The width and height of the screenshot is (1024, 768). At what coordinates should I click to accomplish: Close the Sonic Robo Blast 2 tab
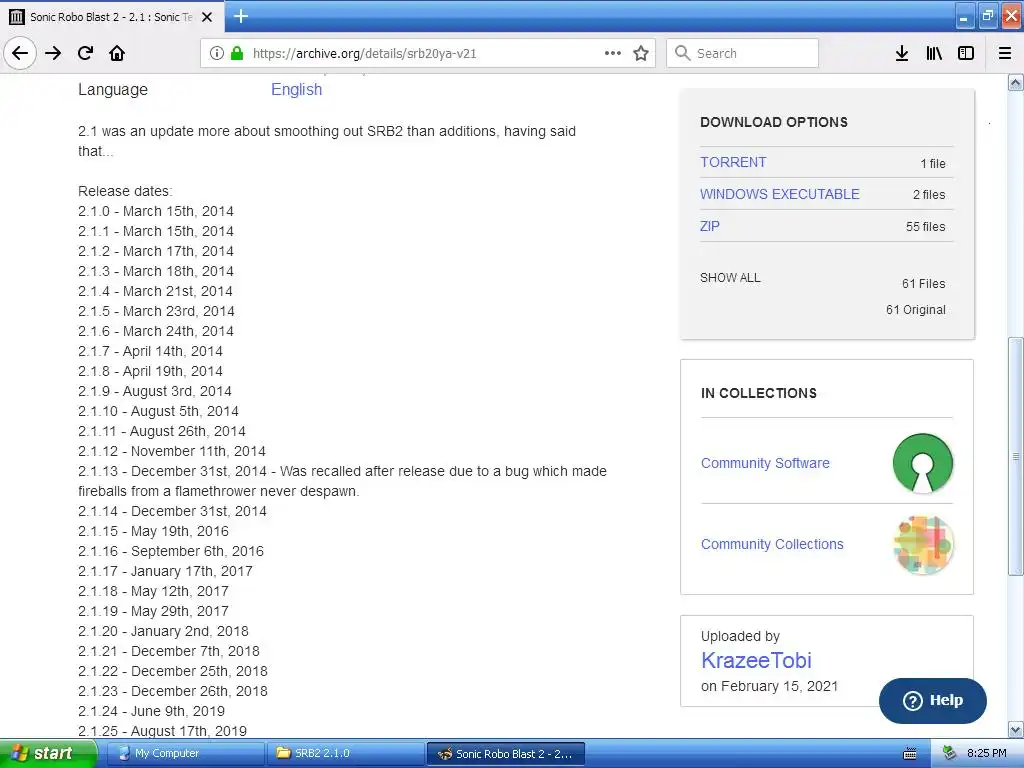[x=207, y=17]
